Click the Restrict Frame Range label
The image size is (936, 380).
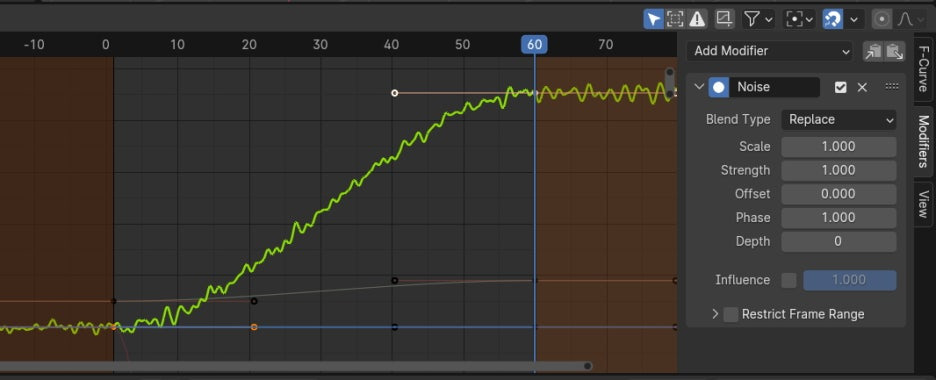pos(803,314)
